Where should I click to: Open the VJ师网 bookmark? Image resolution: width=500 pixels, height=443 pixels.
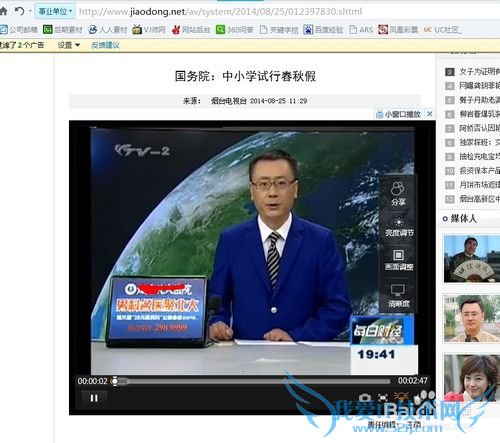click(149, 30)
